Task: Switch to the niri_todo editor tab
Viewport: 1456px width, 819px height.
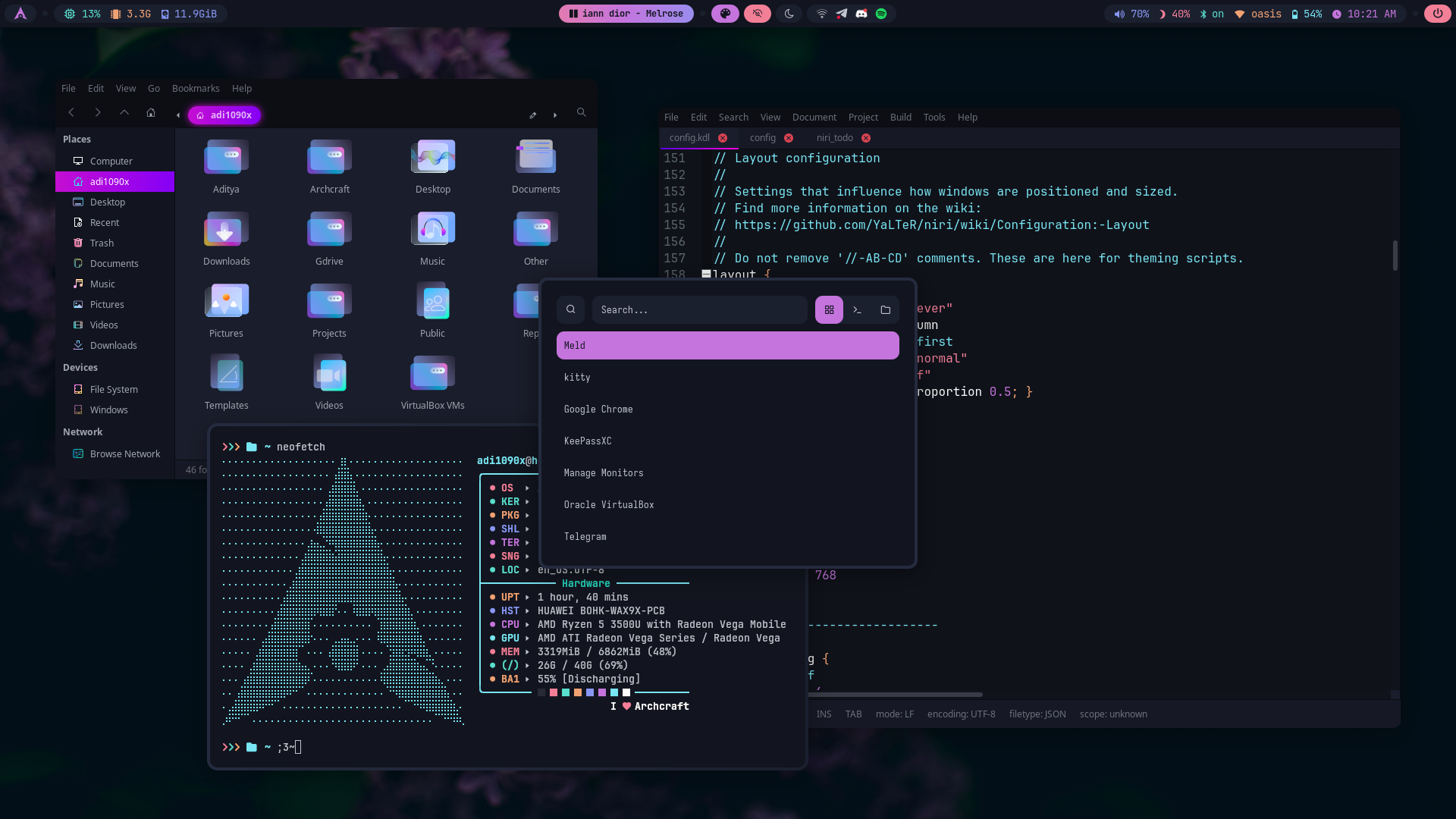Action: click(x=834, y=138)
